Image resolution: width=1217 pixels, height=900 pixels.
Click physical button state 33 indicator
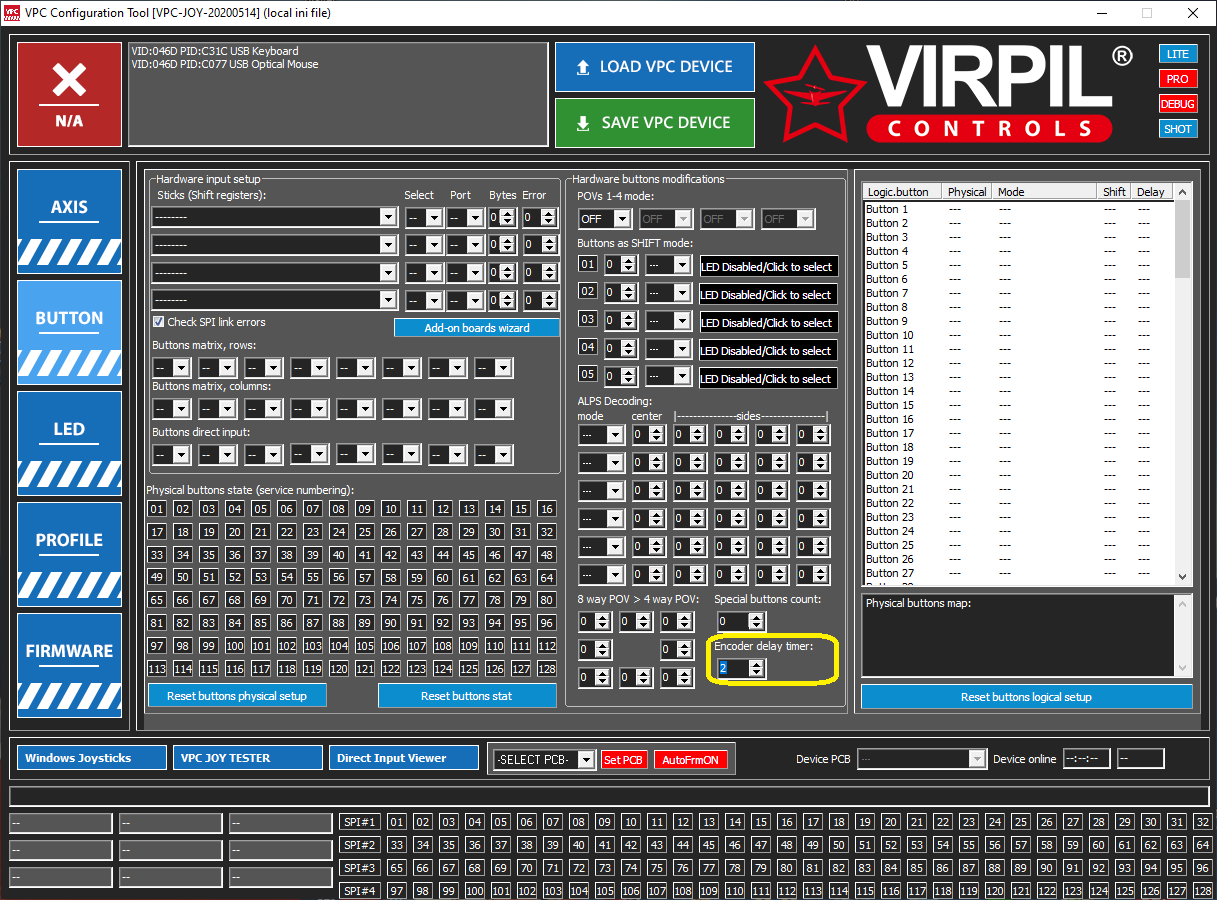[157, 555]
